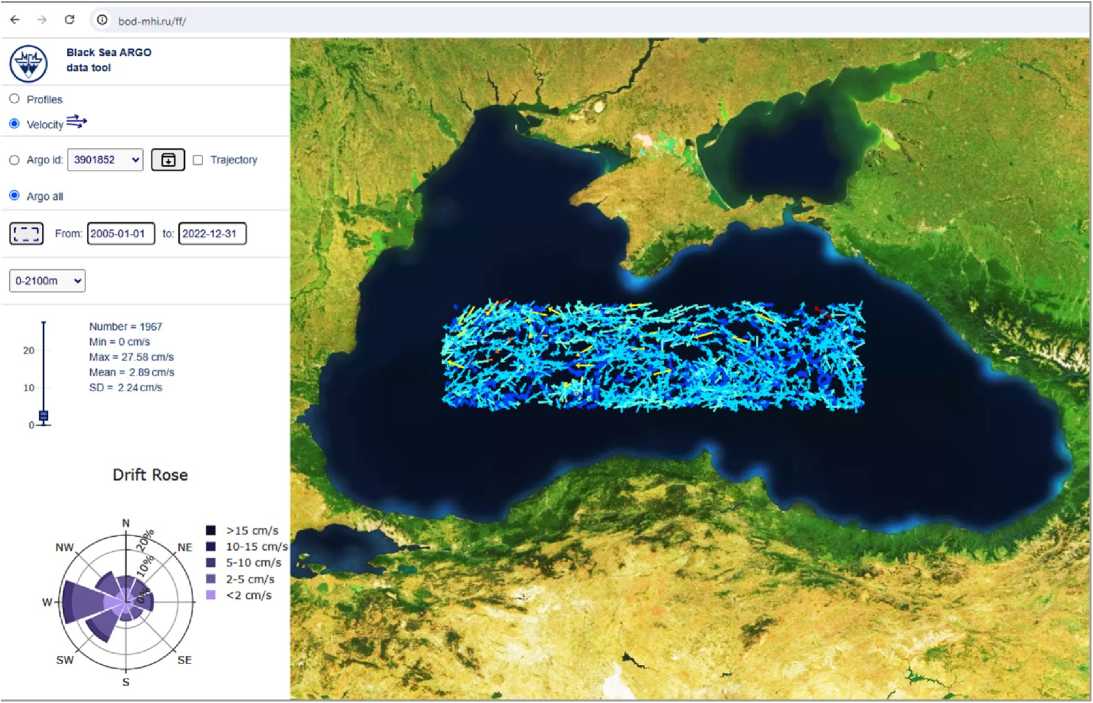Click the velocity arrows icon

[x=78, y=122]
